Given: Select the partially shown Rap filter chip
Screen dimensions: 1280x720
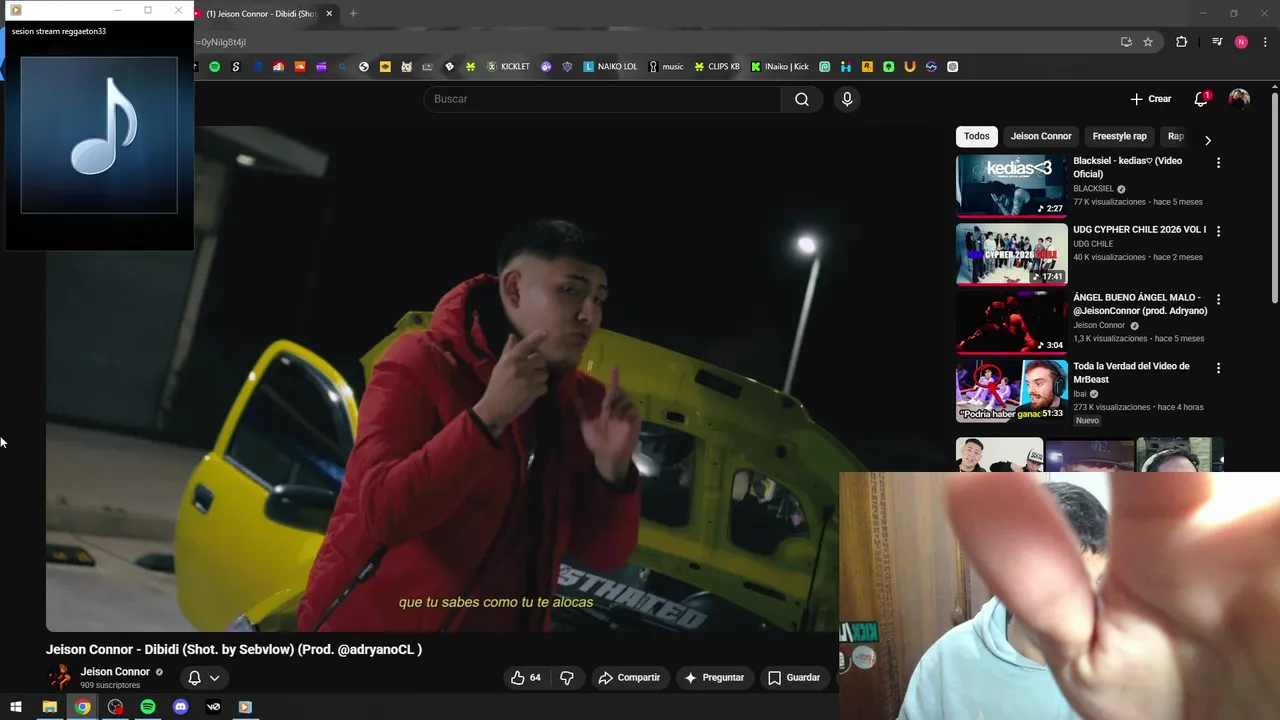Looking at the screenshot, I should point(1176,136).
